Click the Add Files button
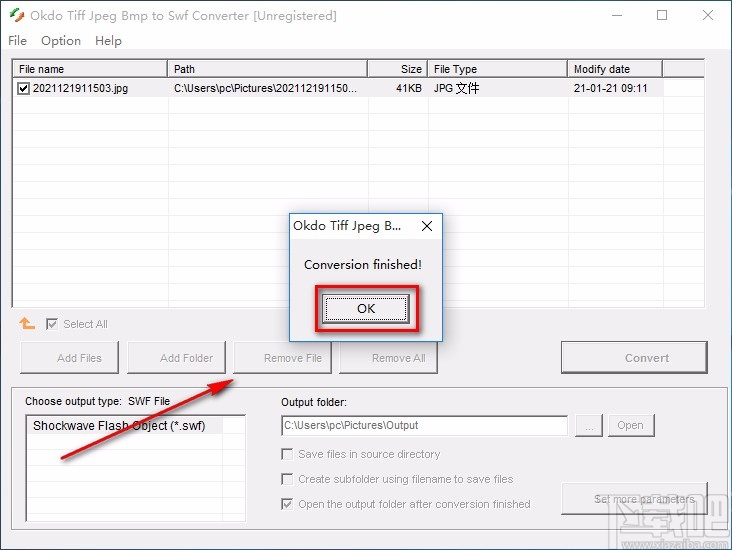The height and width of the screenshot is (550, 732). pos(70,358)
